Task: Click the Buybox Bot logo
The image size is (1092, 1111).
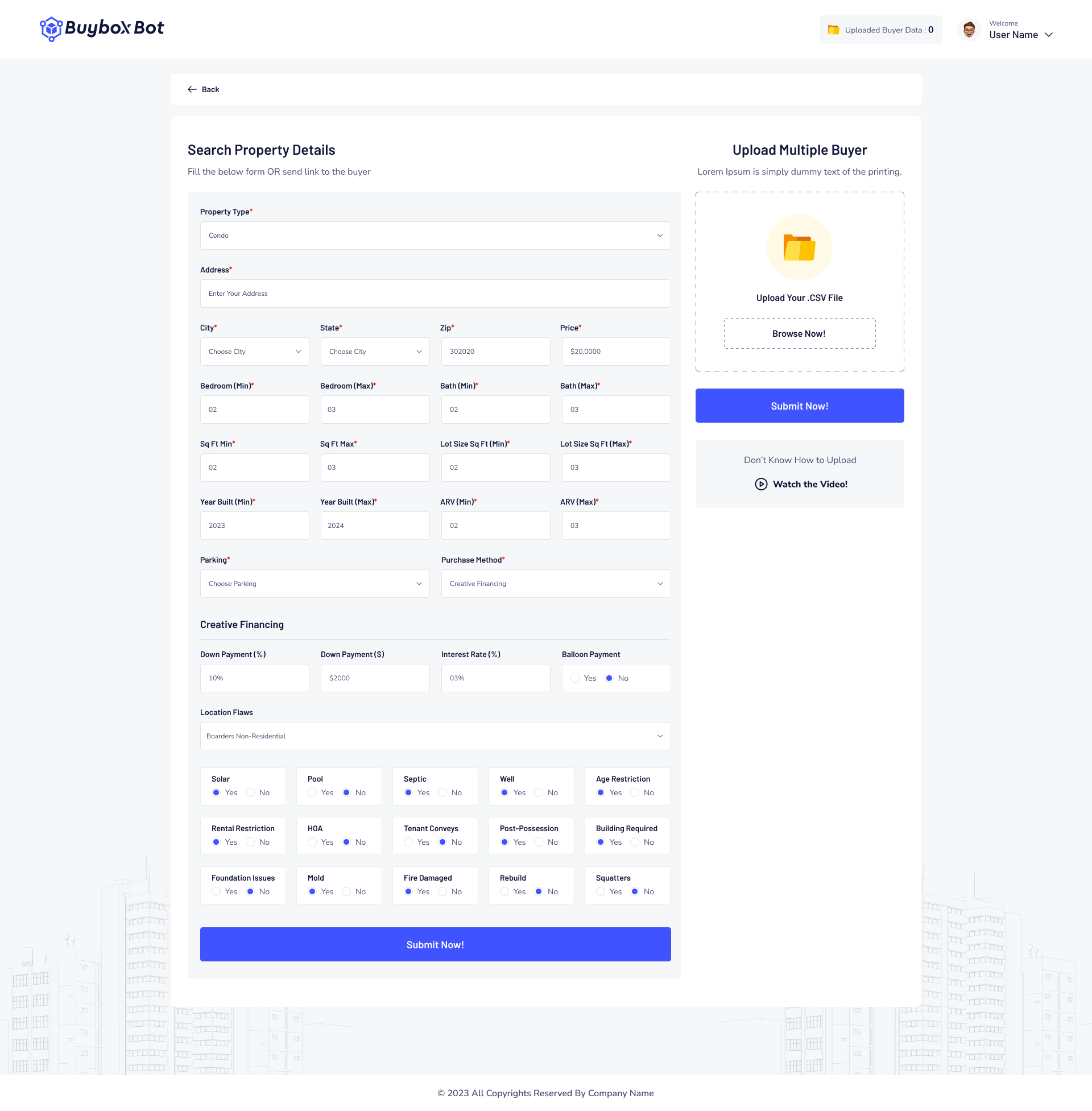Action: [101, 28]
